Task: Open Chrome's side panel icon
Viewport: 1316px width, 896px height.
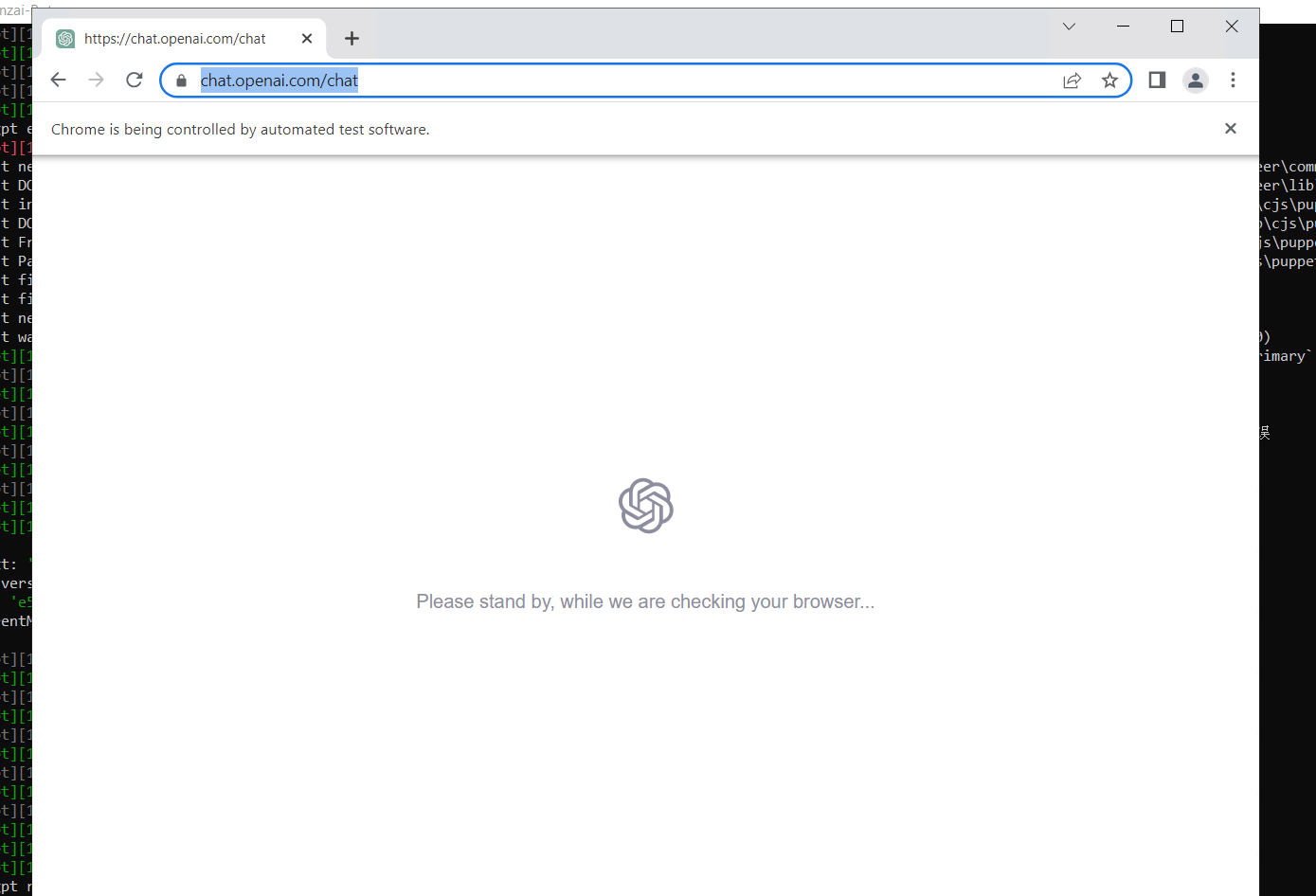Action: coord(1156,80)
